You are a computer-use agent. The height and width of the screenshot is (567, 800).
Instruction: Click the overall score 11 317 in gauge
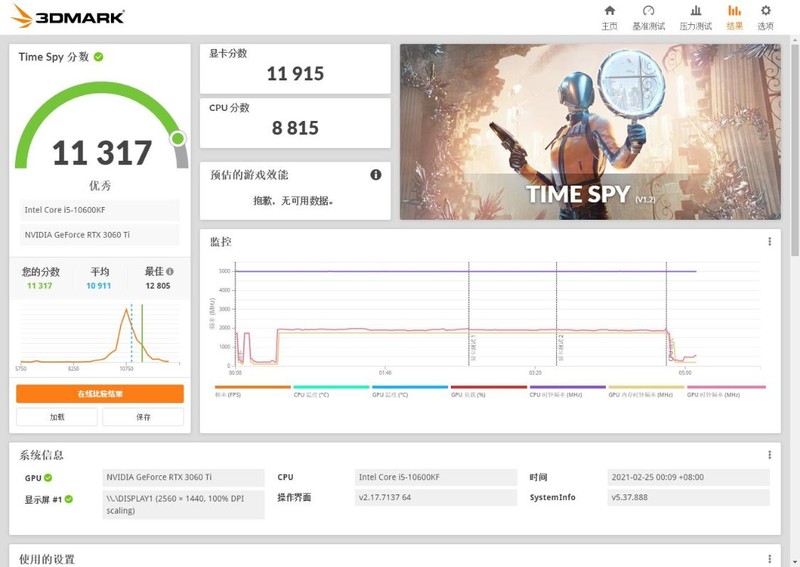pyautogui.click(x=102, y=153)
